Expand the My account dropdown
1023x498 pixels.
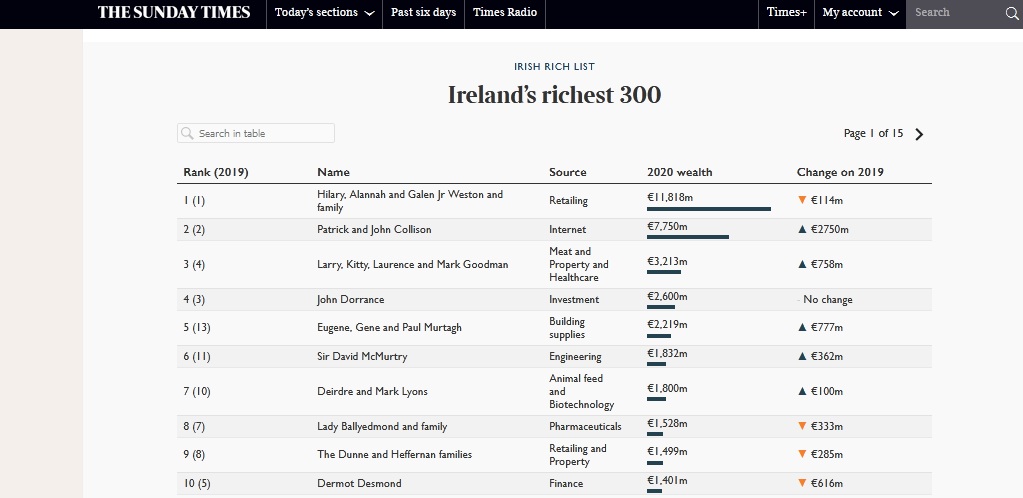pos(860,13)
